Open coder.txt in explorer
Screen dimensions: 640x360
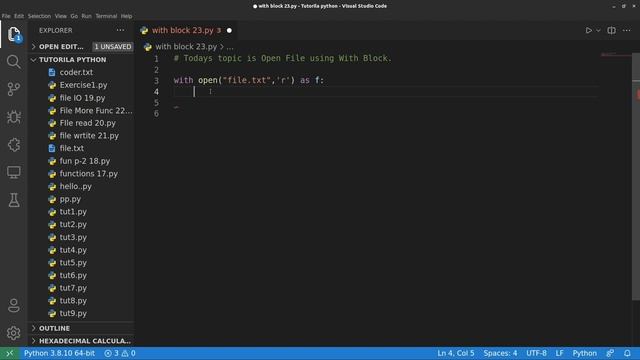pyautogui.click(x=76, y=72)
